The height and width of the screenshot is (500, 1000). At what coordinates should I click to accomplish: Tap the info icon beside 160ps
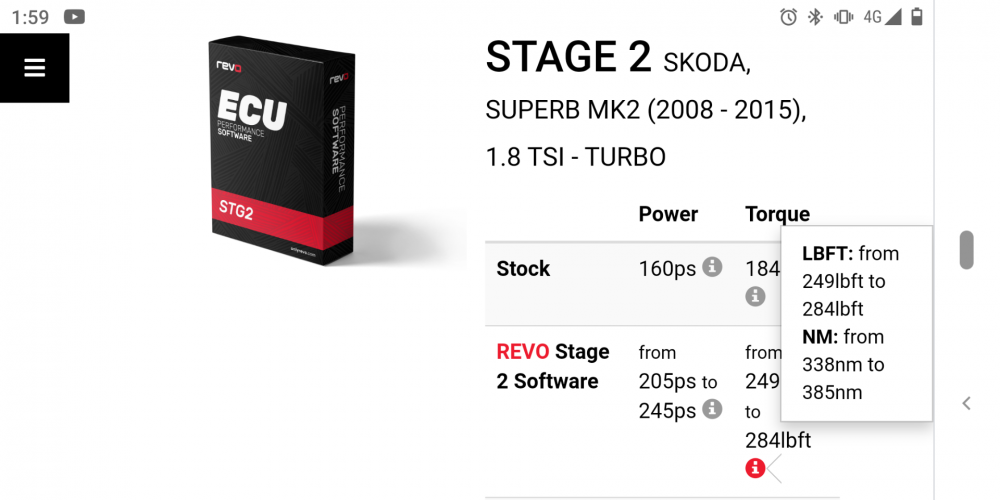coord(712,267)
